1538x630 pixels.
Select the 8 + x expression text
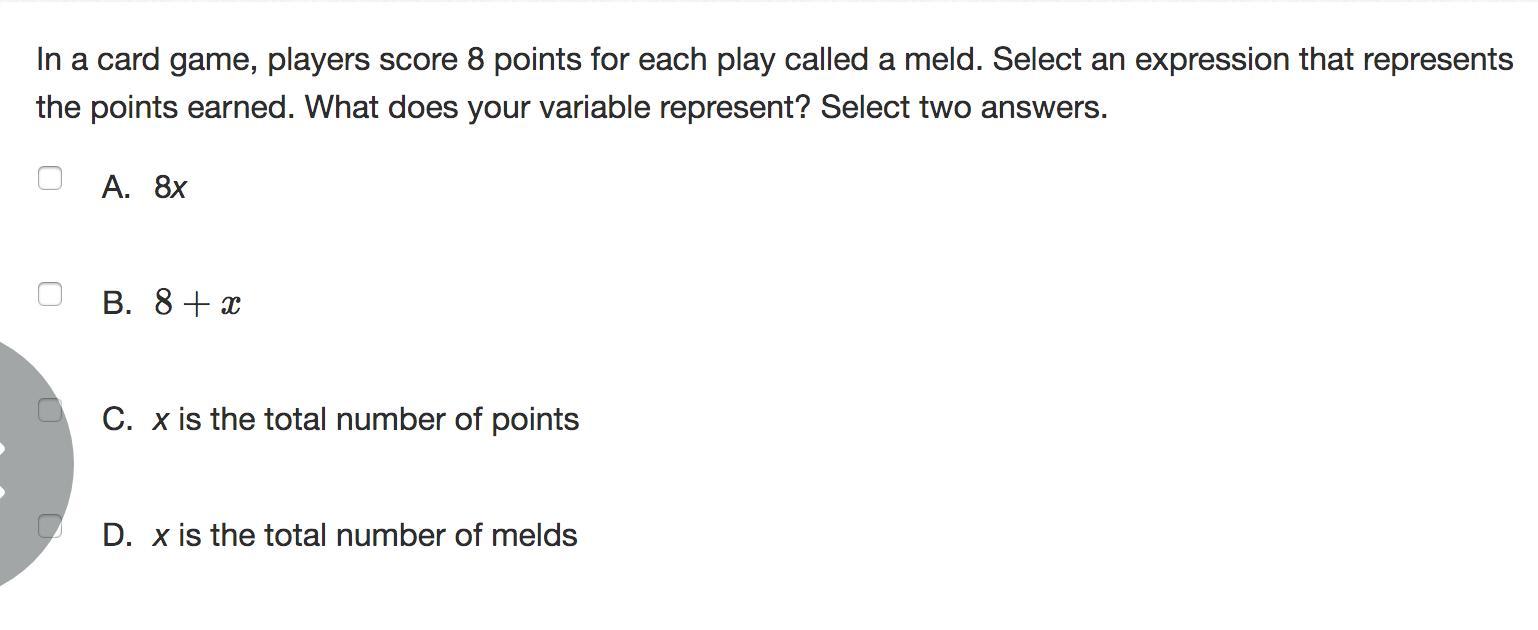coord(197,304)
